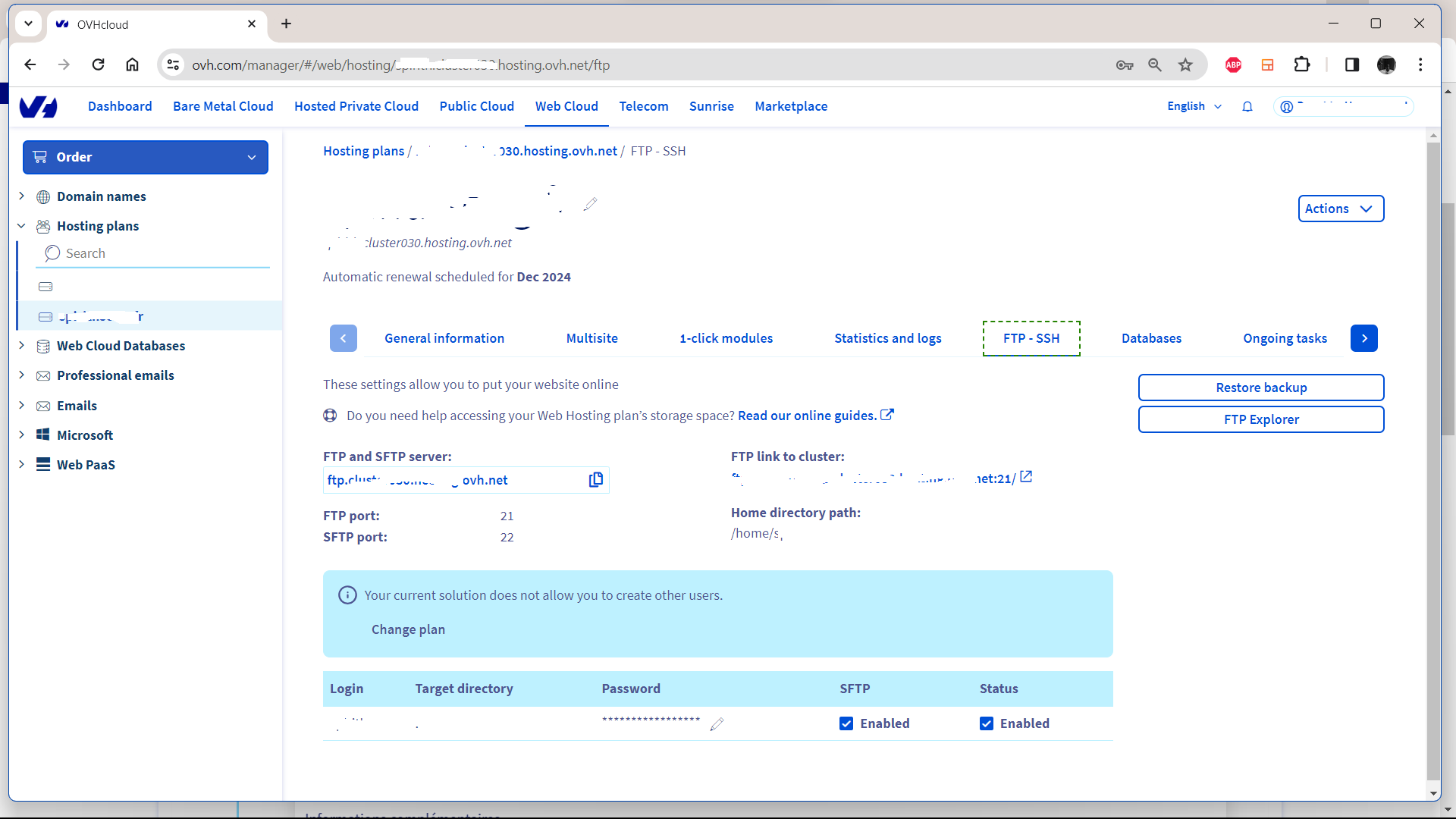Open the Adblock Plus extension
This screenshot has height=819, width=1456.
(1234, 65)
